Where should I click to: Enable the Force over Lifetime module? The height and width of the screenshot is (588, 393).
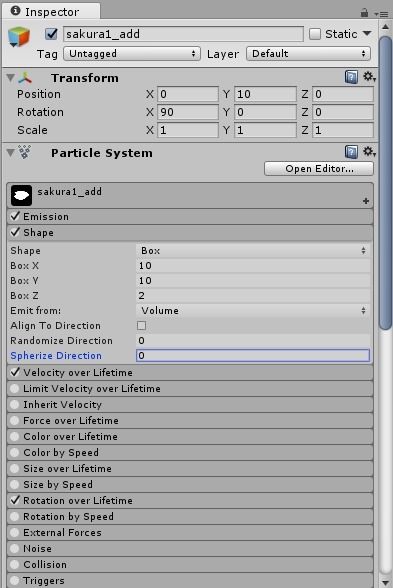coord(15,420)
